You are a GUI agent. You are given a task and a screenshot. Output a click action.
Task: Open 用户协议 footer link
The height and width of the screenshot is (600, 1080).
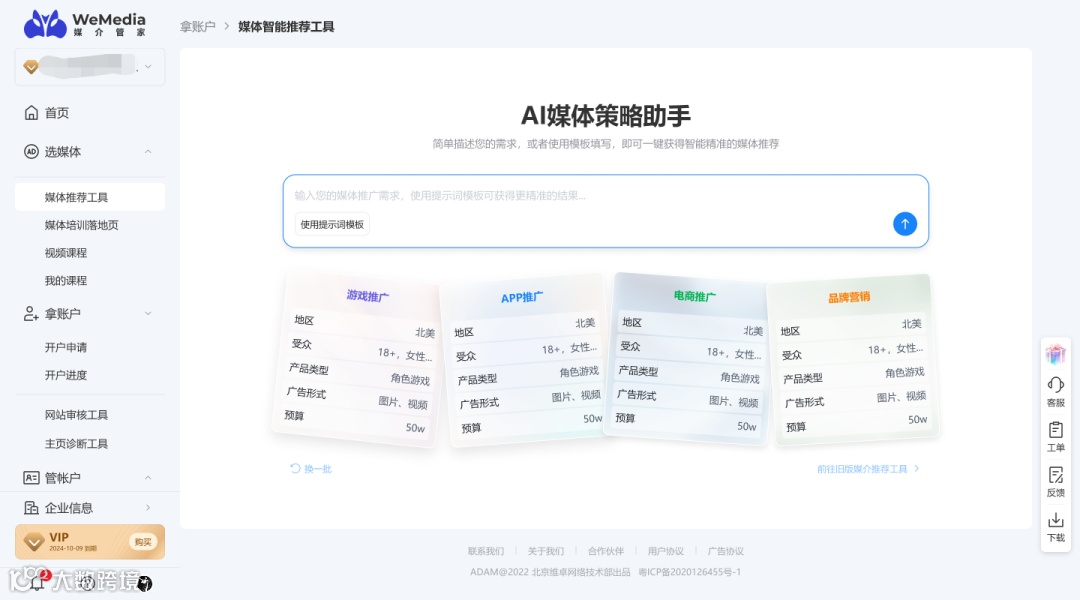click(665, 551)
